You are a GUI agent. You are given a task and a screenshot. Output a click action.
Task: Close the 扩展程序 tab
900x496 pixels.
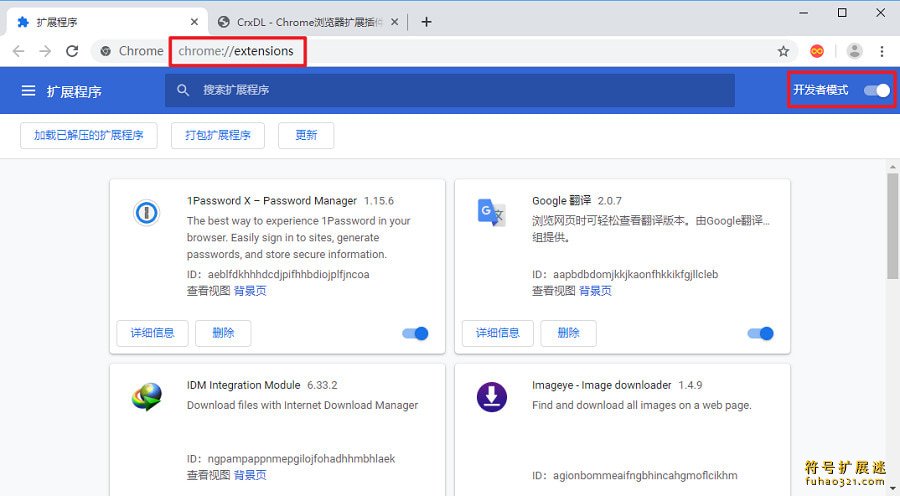coord(194,22)
